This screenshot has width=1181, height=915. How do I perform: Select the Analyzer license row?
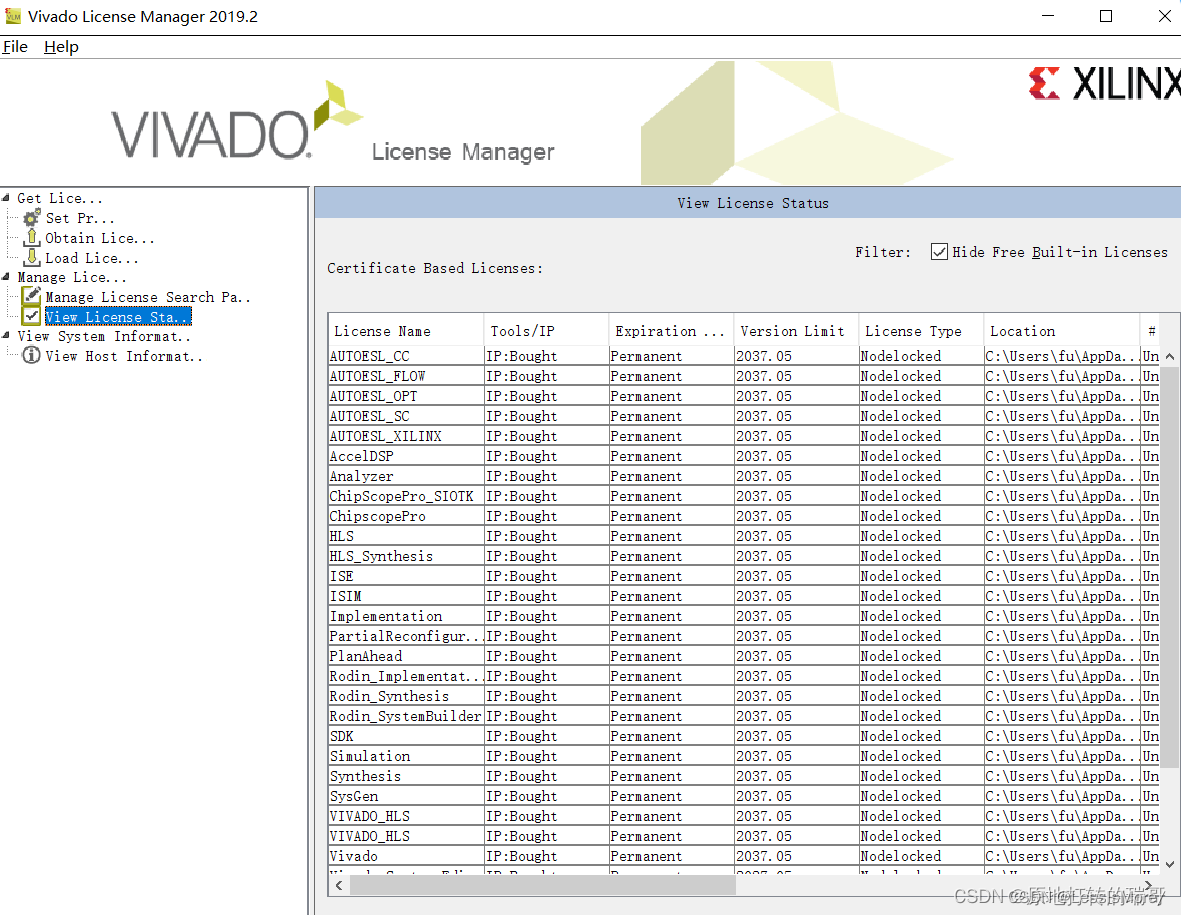744,476
